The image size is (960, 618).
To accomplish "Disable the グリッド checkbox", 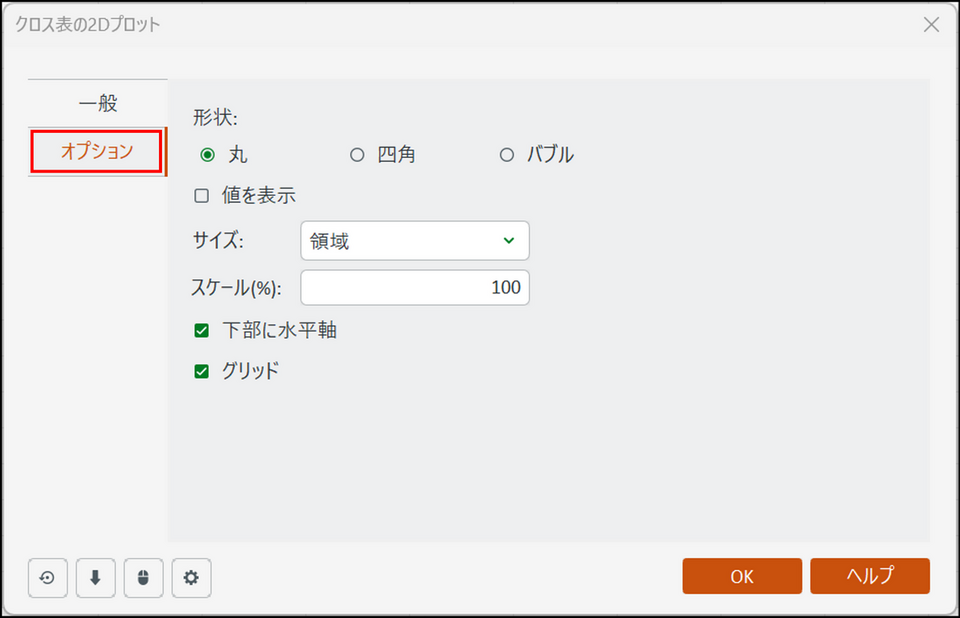I will pos(202,371).
